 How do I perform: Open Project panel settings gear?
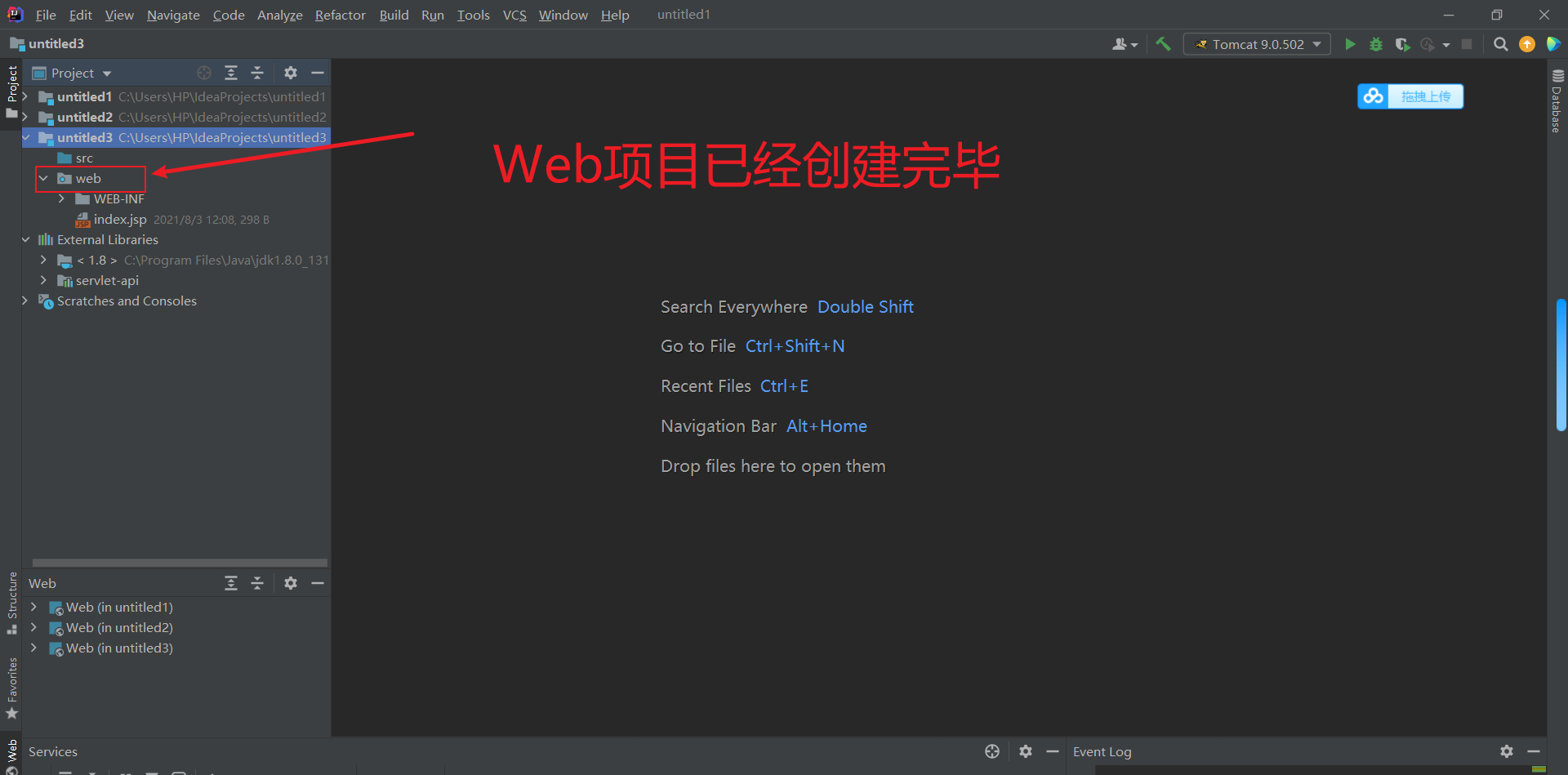tap(291, 73)
